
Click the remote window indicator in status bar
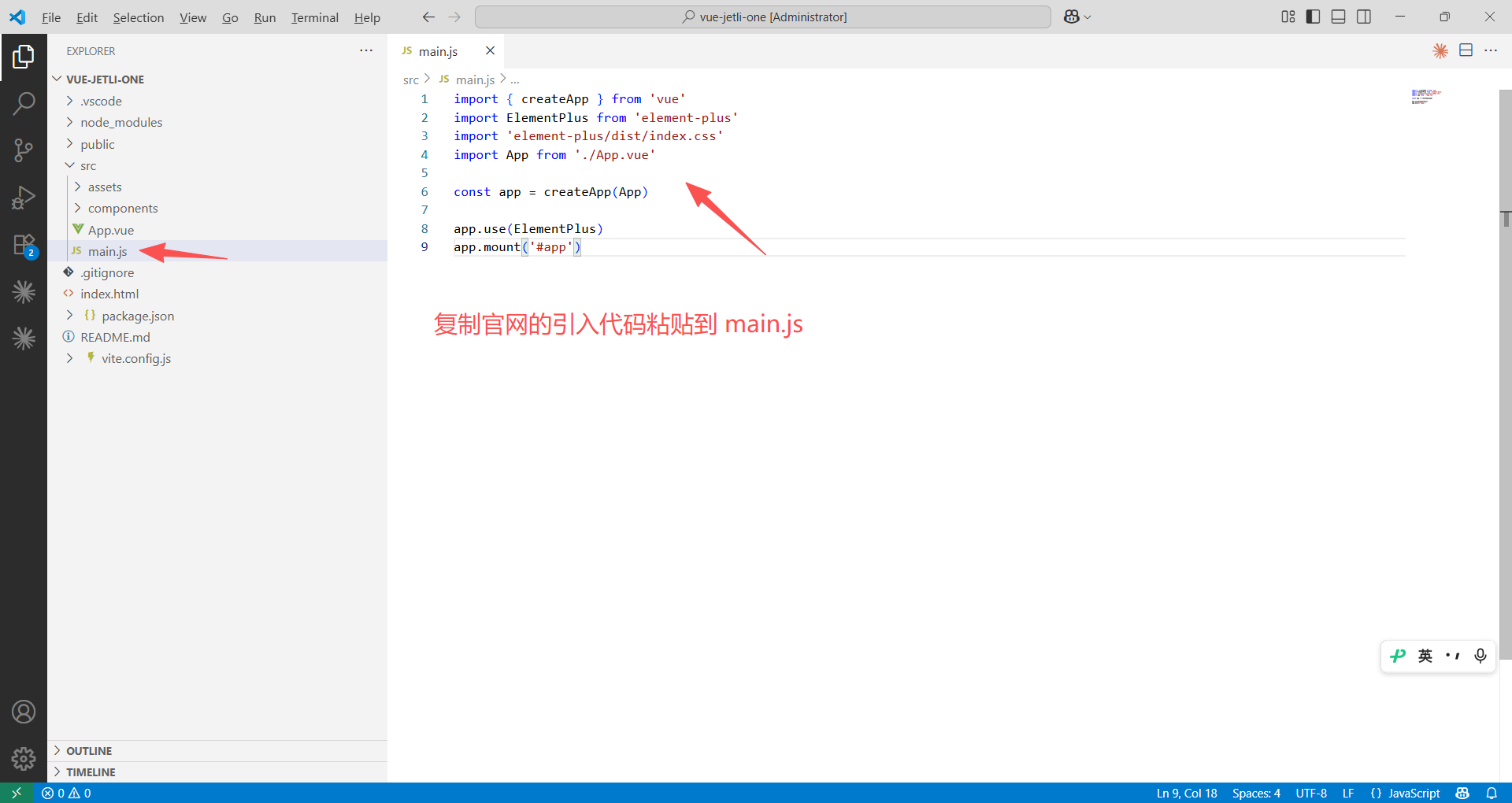click(17, 793)
